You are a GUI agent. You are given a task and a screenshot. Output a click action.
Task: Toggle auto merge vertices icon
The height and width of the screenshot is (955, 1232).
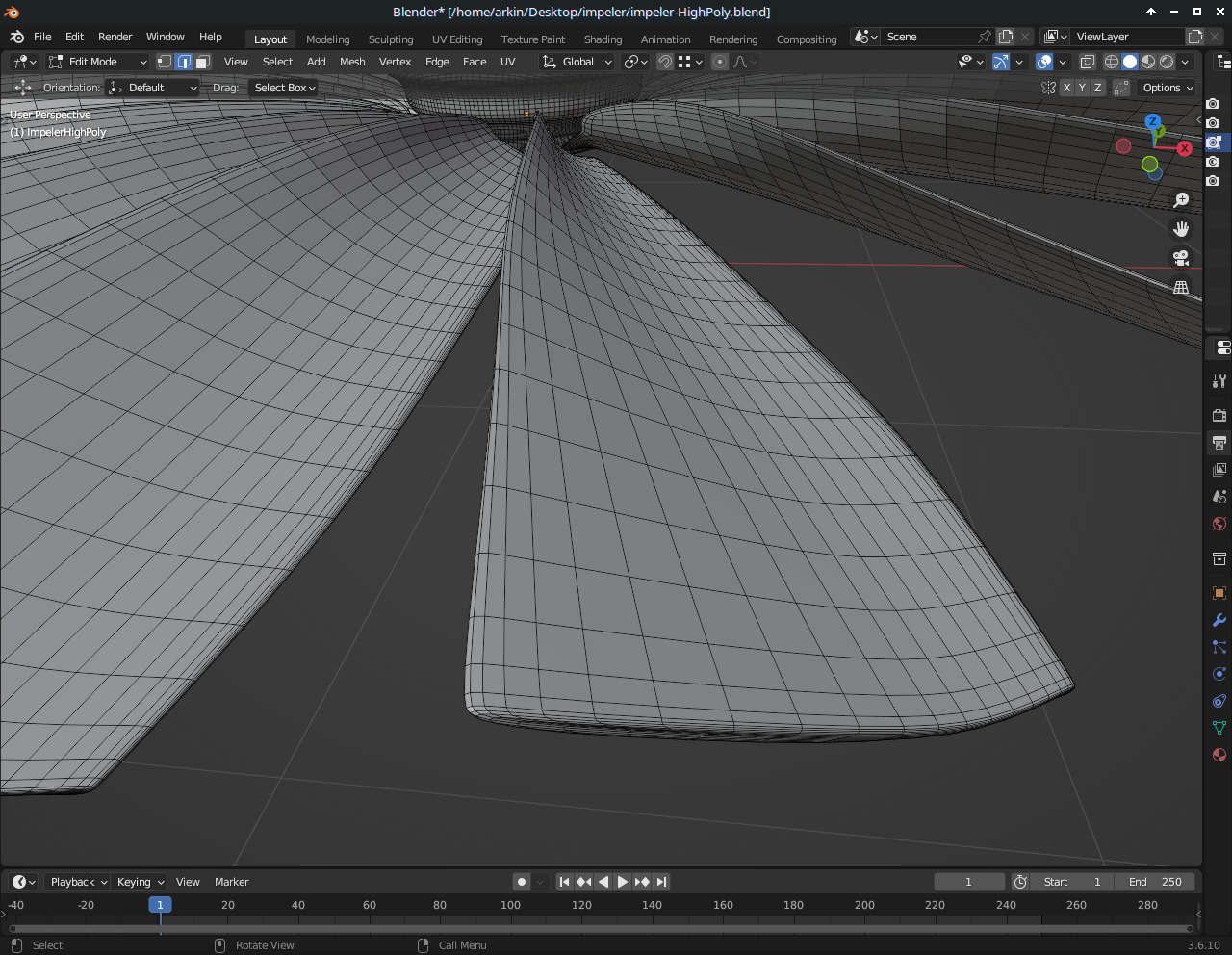click(x=1121, y=88)
